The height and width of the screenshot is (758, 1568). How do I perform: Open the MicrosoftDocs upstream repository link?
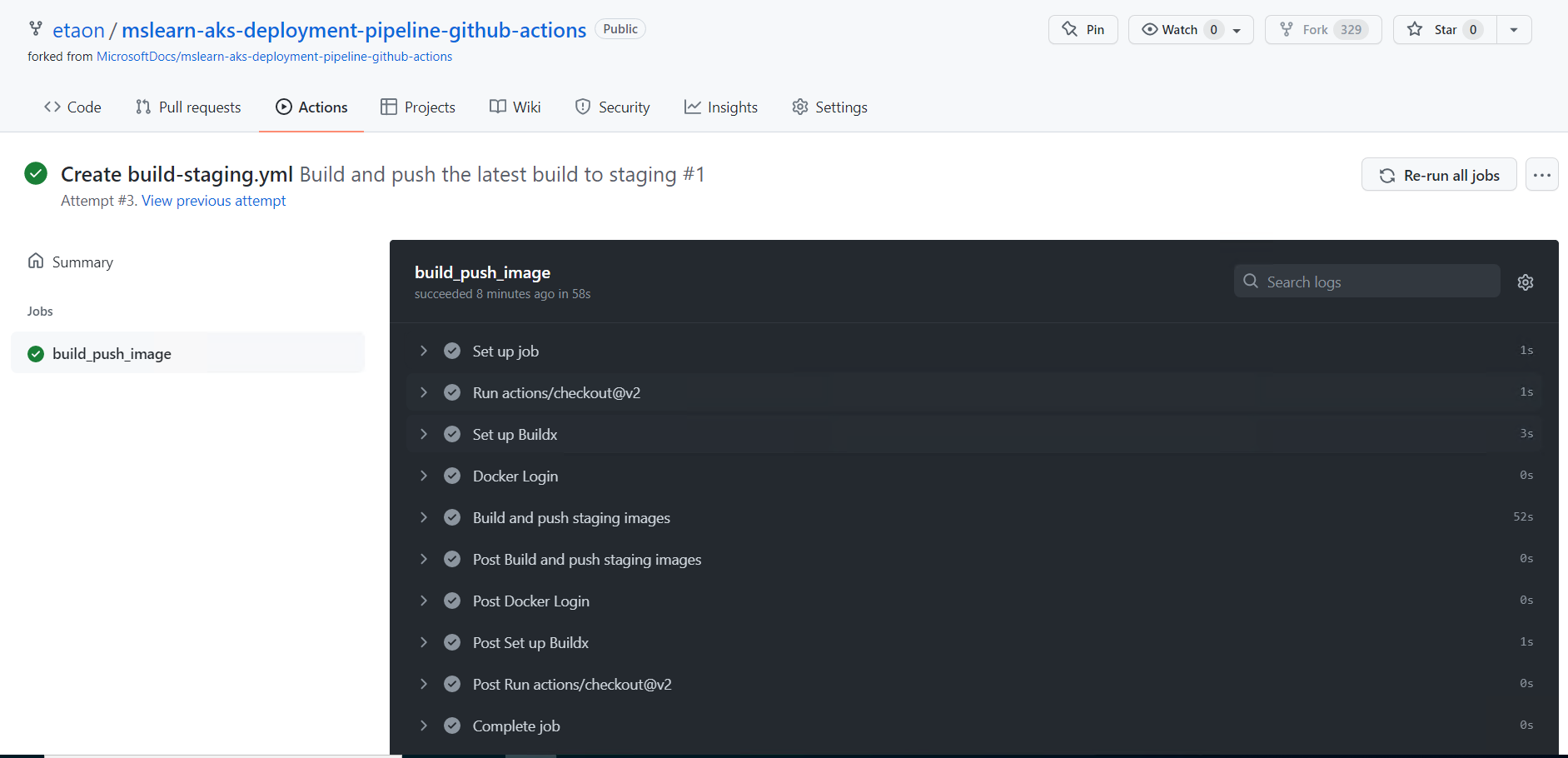pyautogui.click(x=275, y=57)
